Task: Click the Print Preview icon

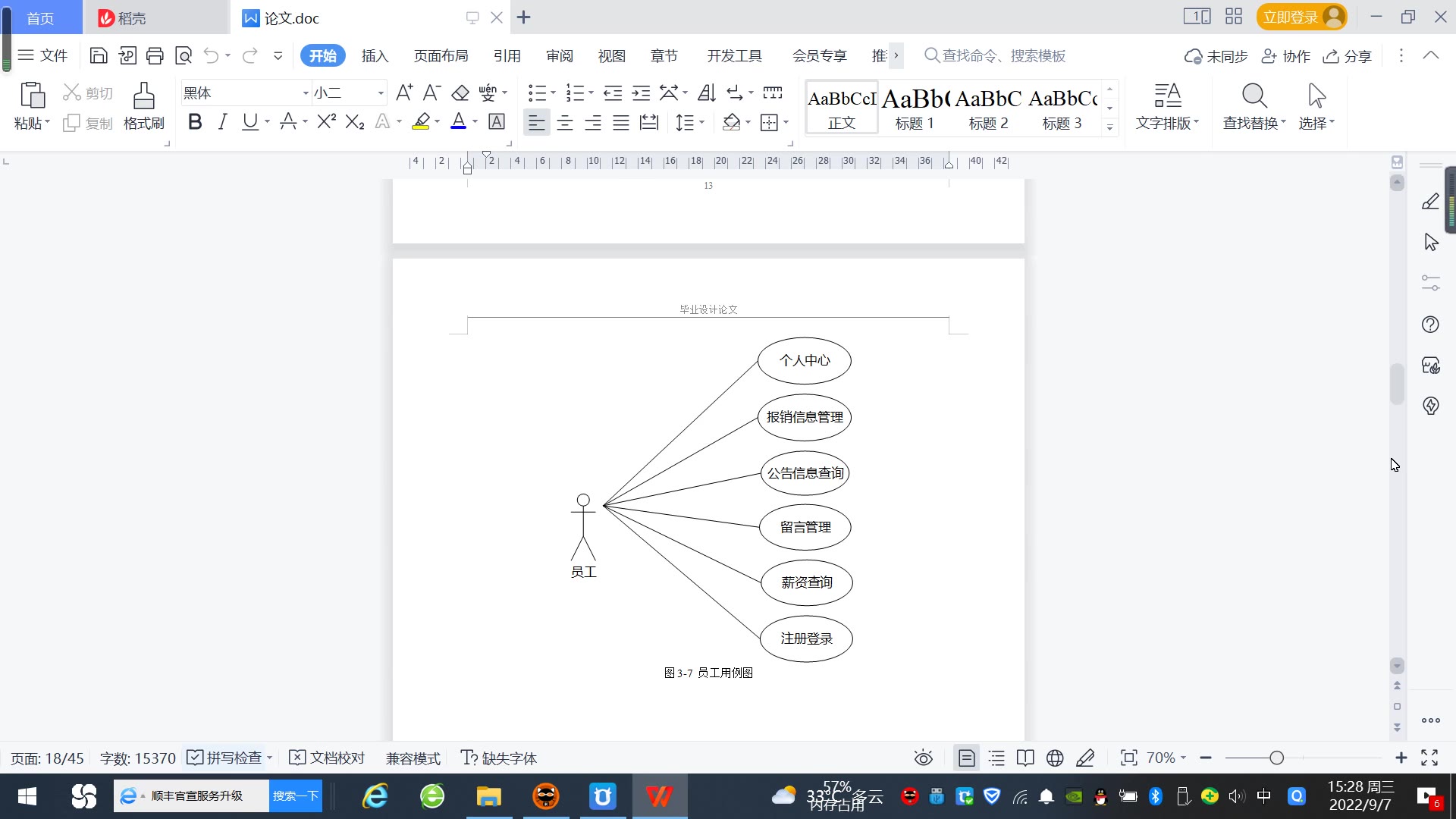Action: pyautogui.click(x=184, y=55)
